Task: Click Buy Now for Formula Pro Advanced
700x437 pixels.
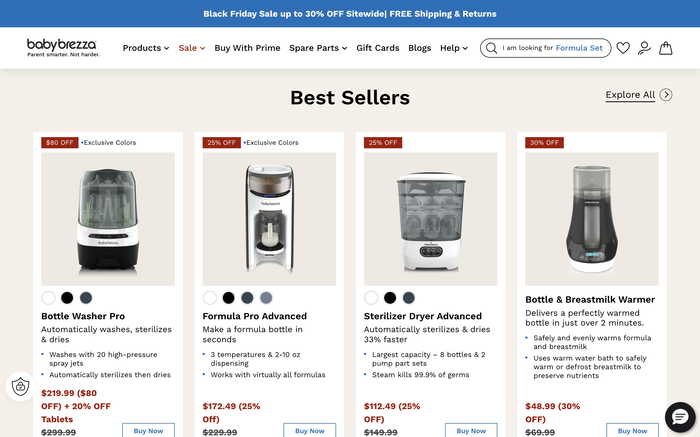Action: point(309,430)
